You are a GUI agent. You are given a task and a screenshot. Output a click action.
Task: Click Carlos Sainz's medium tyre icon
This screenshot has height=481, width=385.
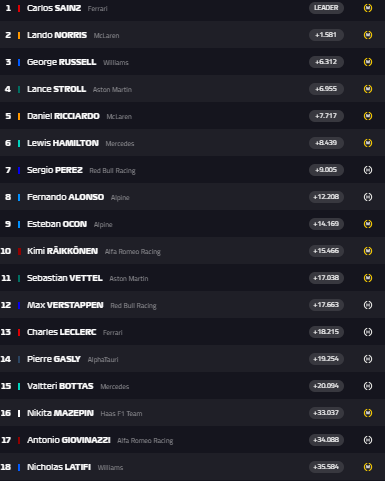click(368, 8)
